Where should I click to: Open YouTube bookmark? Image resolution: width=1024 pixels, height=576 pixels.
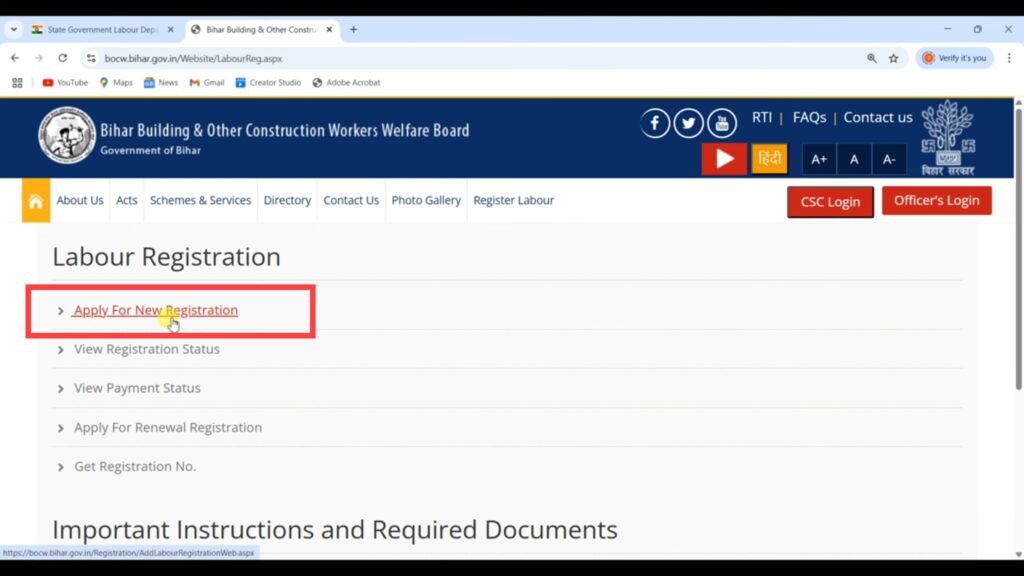(65, 83)
